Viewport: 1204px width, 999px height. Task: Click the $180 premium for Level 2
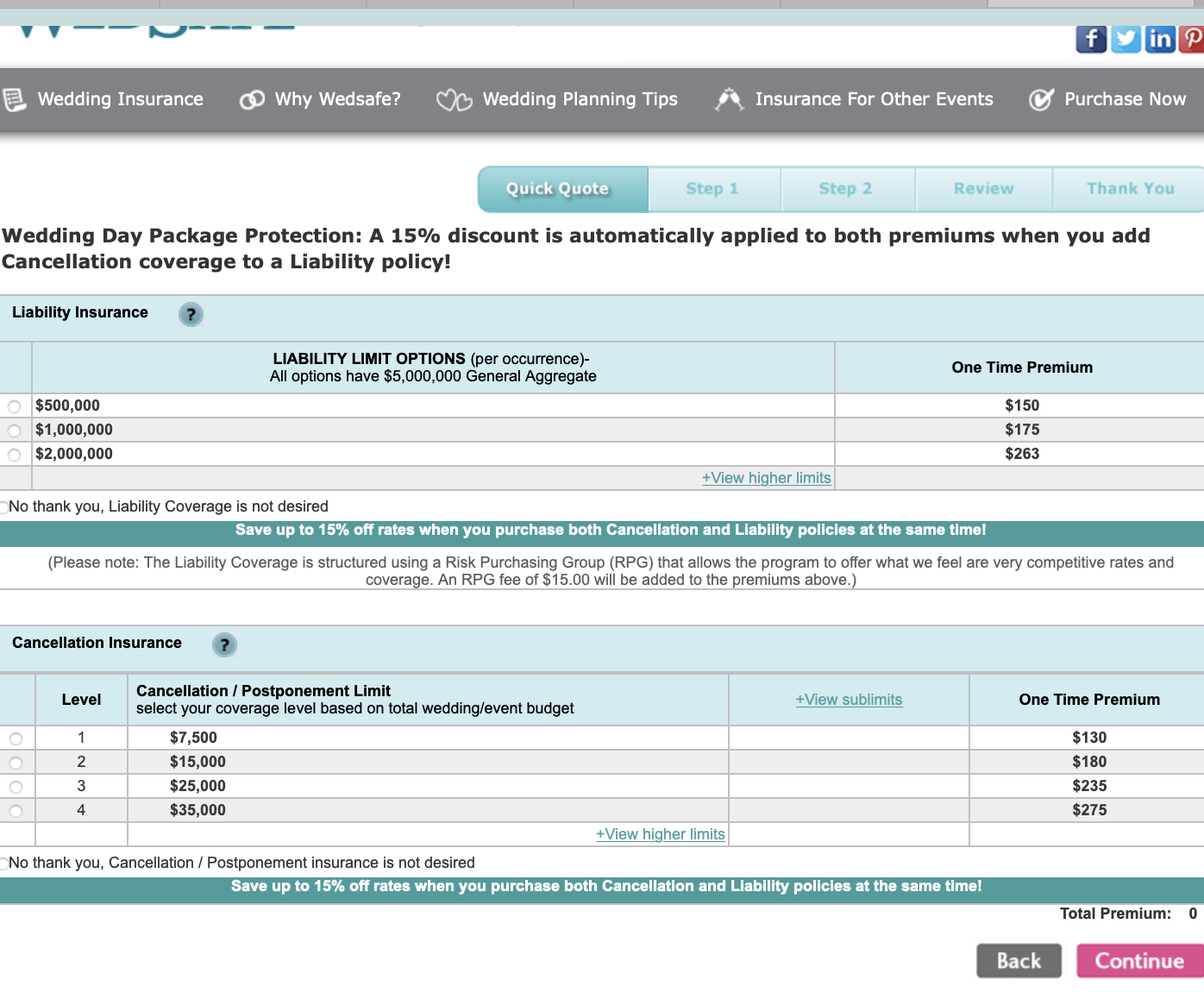click(1089, 762)
